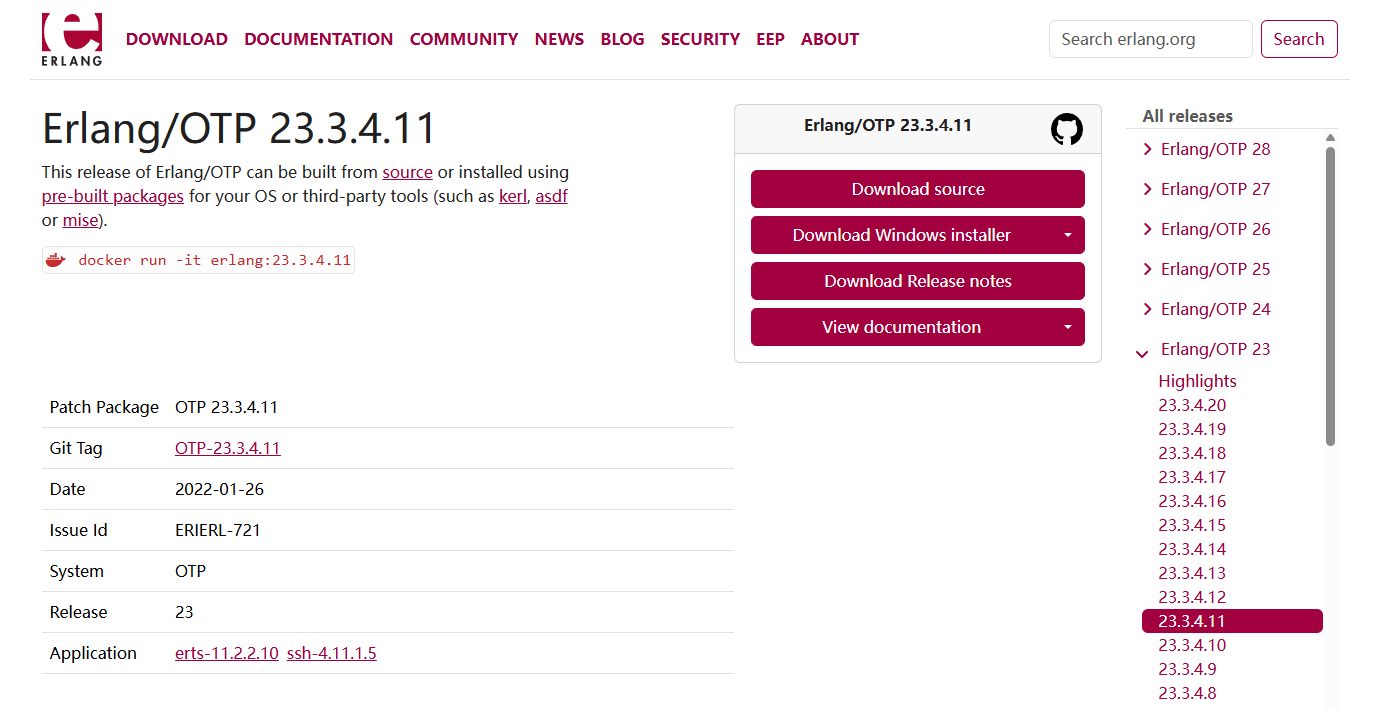This screenshot has width=1387, height=710.
Task: Open the pre-built packages link
Action: (x=113, y=196)
